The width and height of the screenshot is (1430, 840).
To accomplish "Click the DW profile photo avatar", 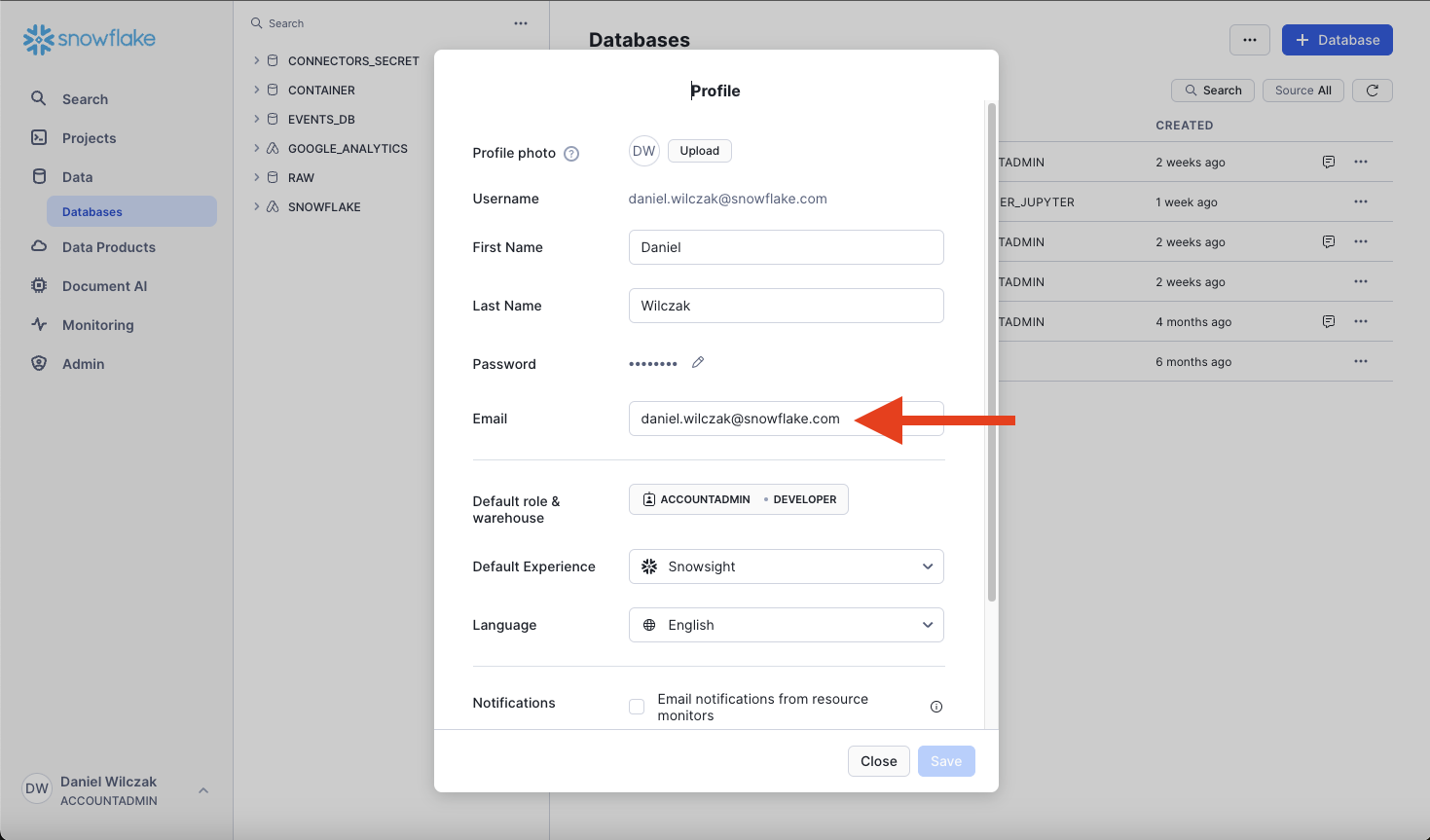I will [x=644, y=151].
